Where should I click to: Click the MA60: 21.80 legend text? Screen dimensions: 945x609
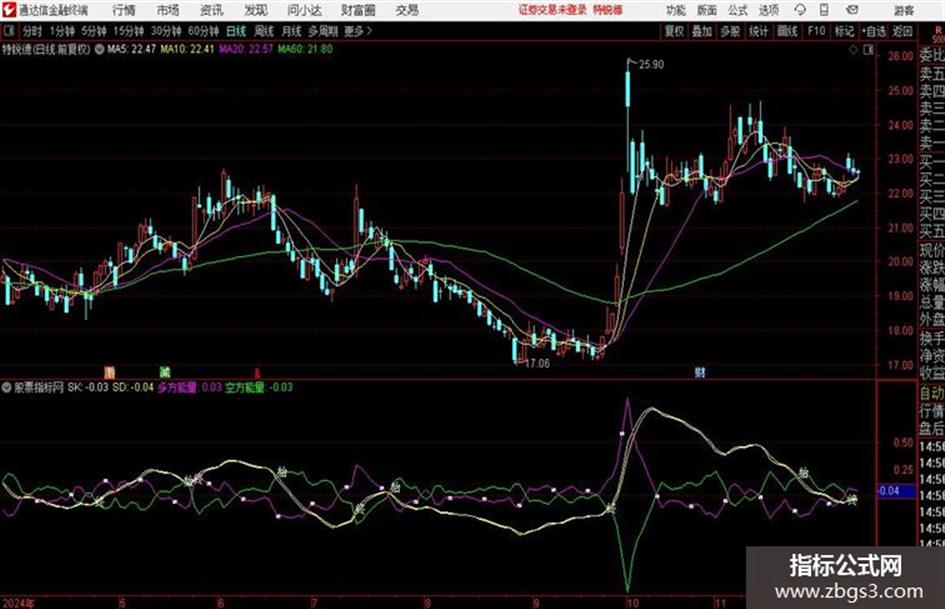point(305,49)
